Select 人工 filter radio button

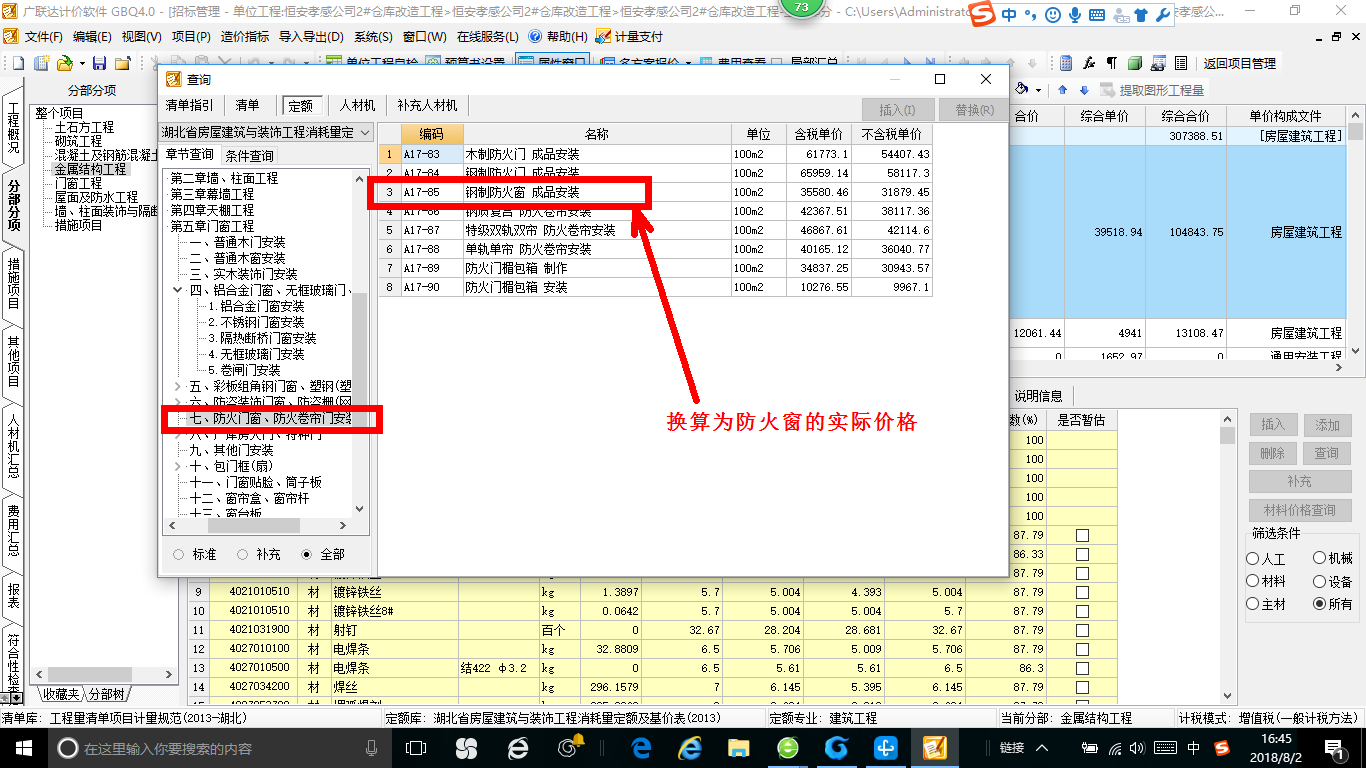tap(1253, 559)
